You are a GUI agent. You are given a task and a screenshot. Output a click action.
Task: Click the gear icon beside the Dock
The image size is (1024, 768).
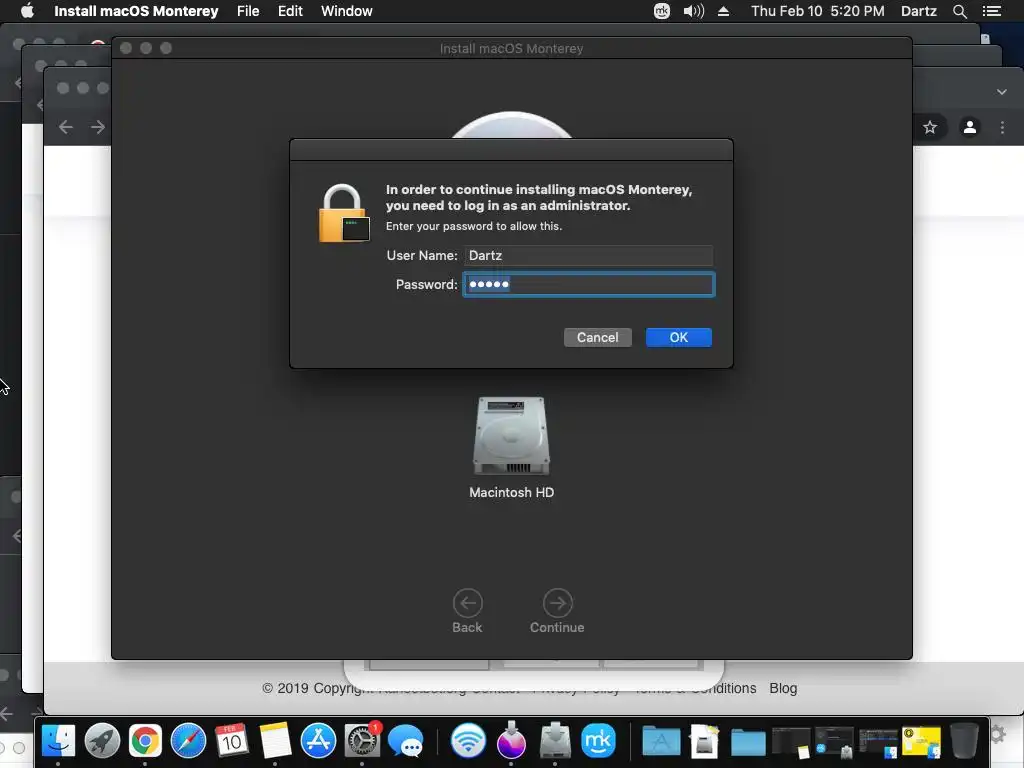[x=997, y=735]
